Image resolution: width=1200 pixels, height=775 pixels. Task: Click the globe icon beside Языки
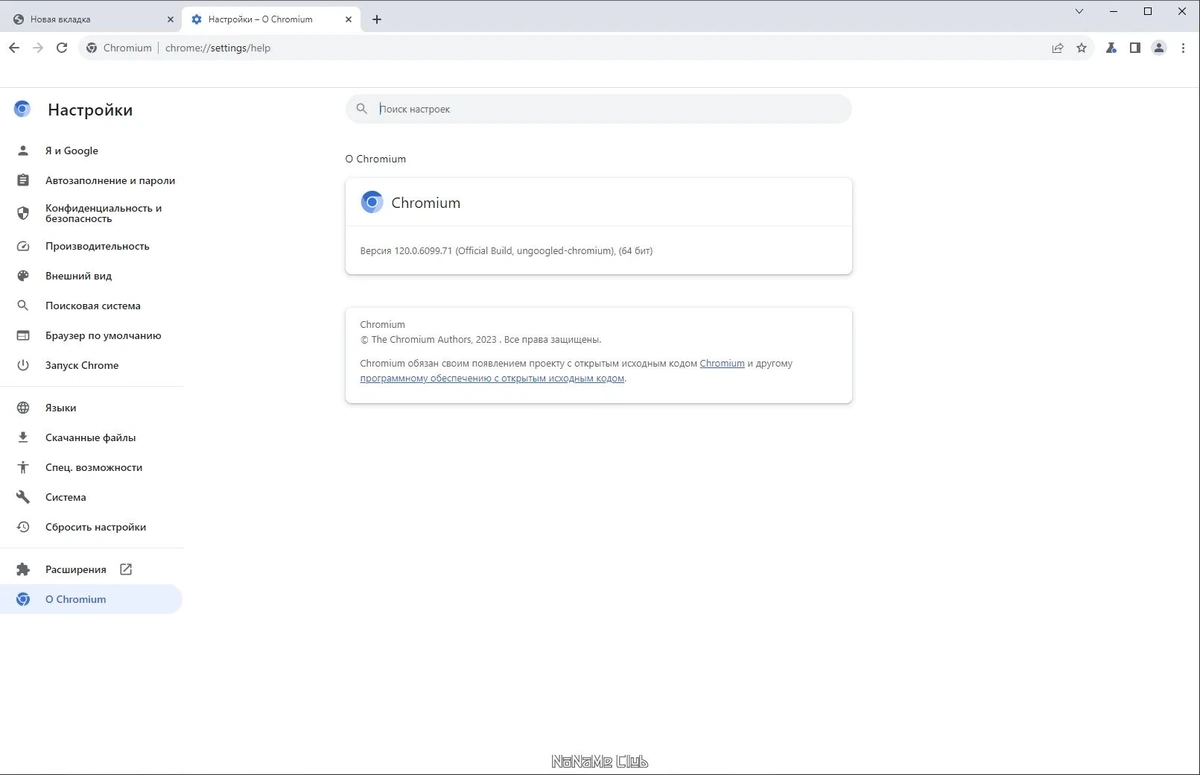point(23,408)
